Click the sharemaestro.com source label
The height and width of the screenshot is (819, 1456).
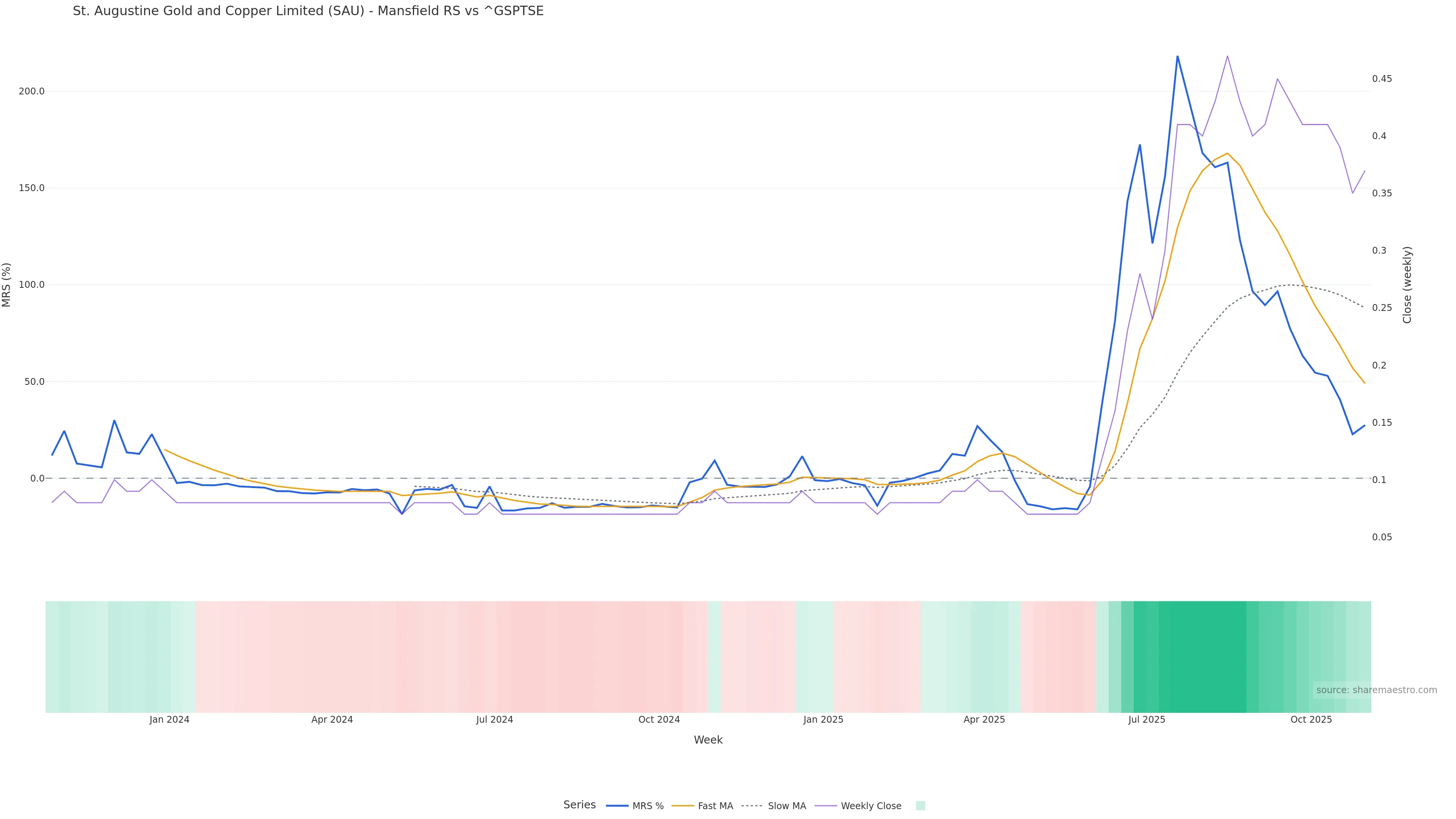[1376, 690]
